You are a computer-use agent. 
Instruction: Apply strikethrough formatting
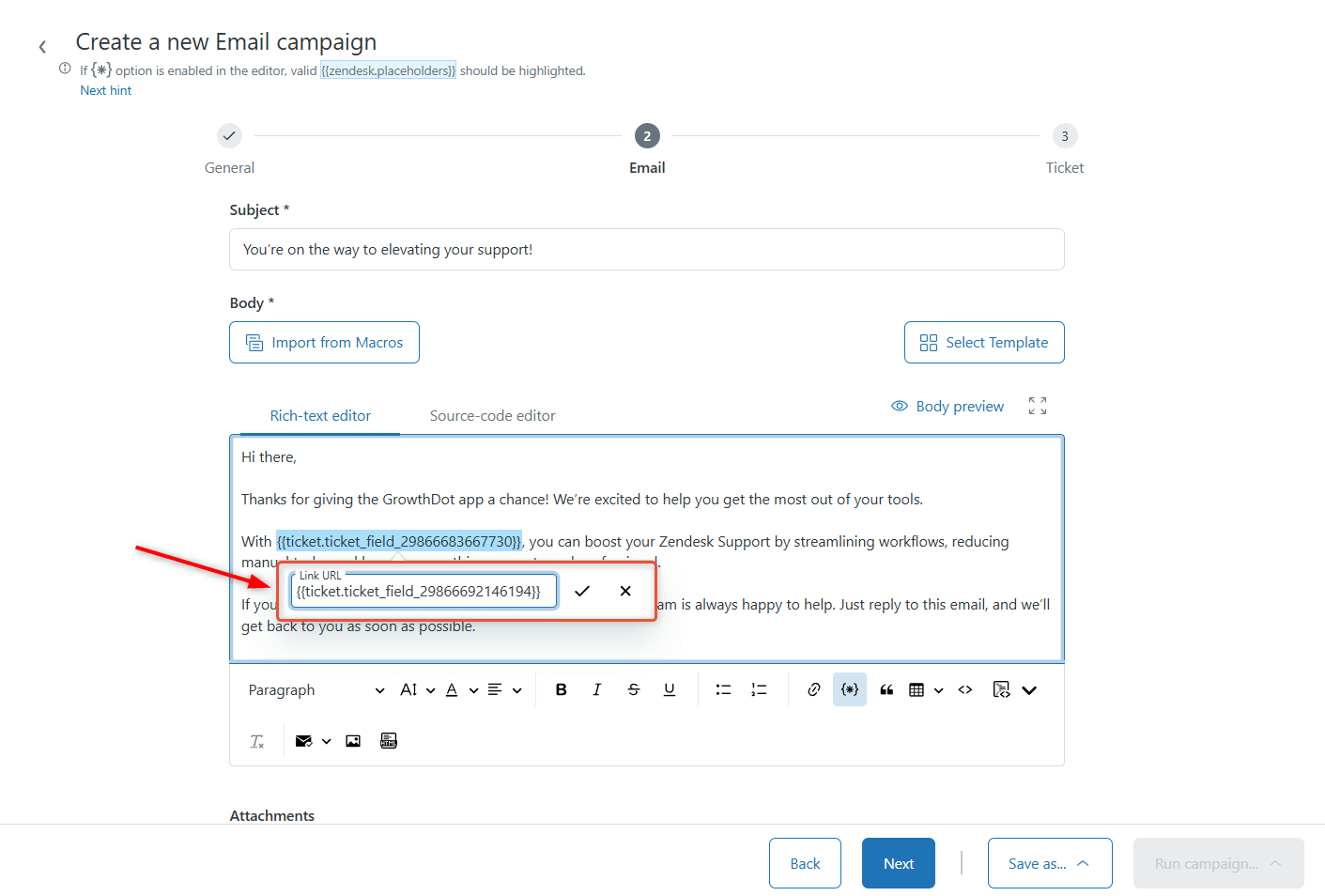point(634,690)
